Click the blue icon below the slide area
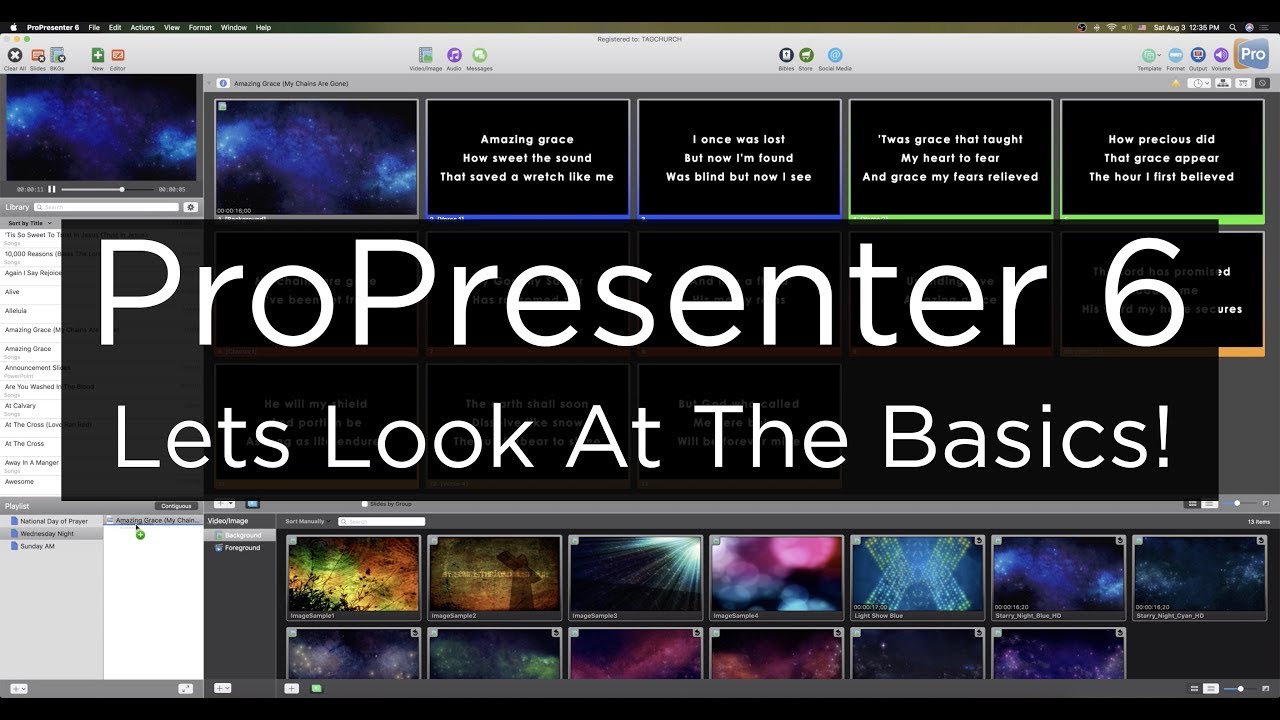The image size is (1280, 720). pos(252,504)
